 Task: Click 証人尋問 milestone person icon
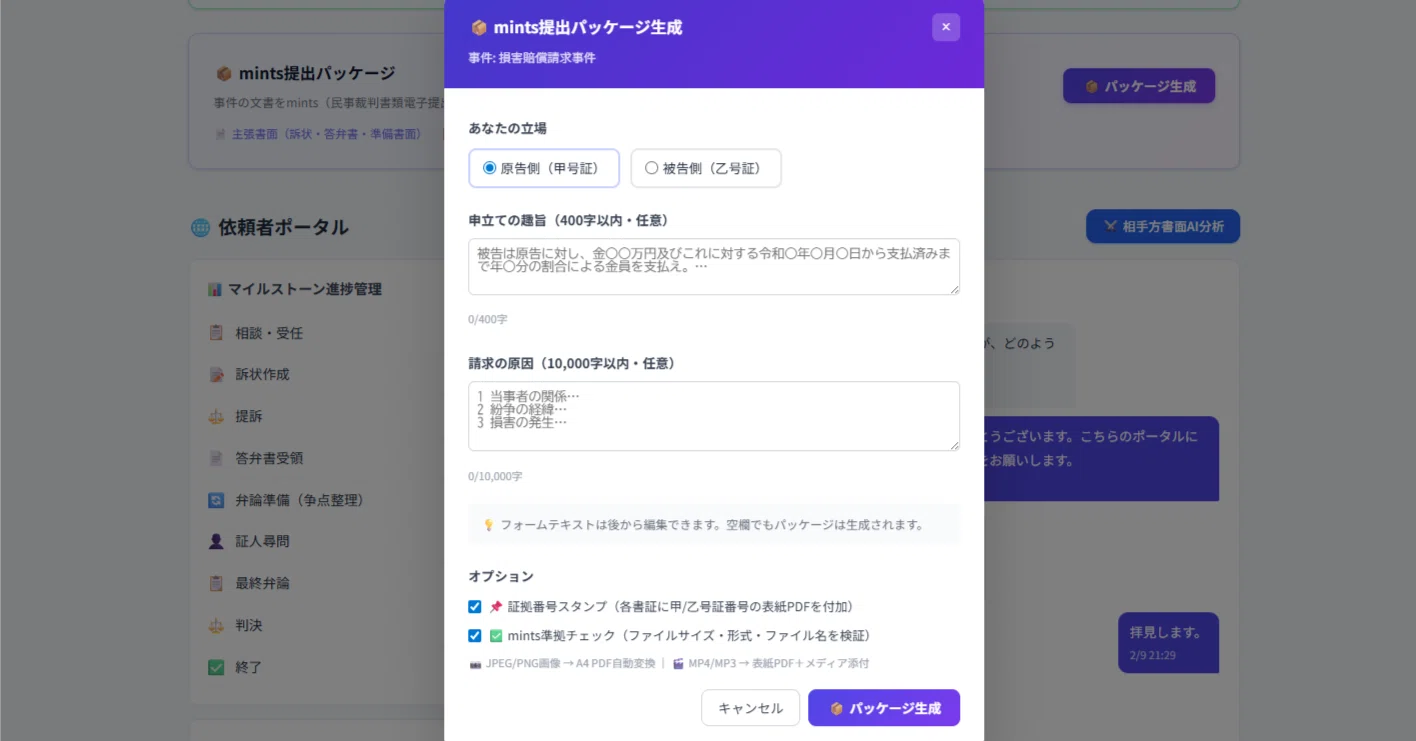pos(216,541)
